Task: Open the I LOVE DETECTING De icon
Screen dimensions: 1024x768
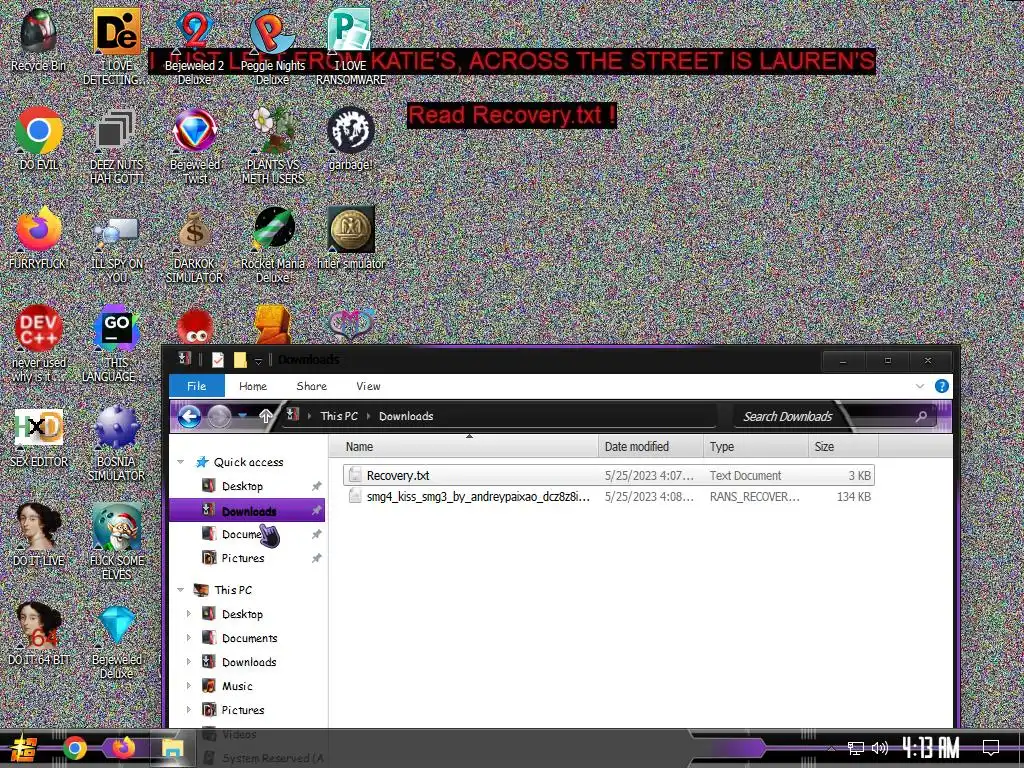Action: point(116,46)
